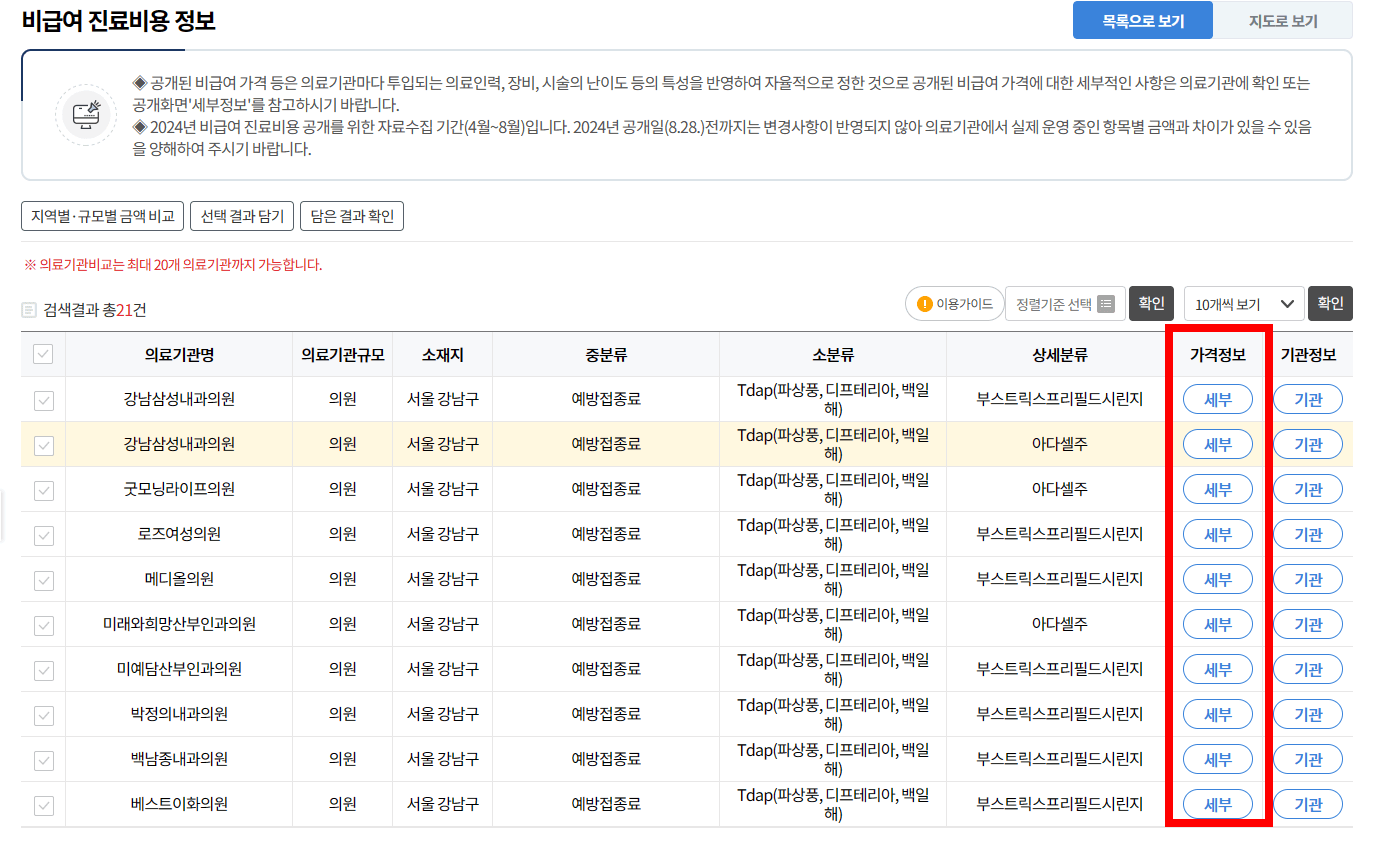Screen dimensions: 1375x842
Task: Switch to 목록으로 보기 tab
Action: (1143, 21)
